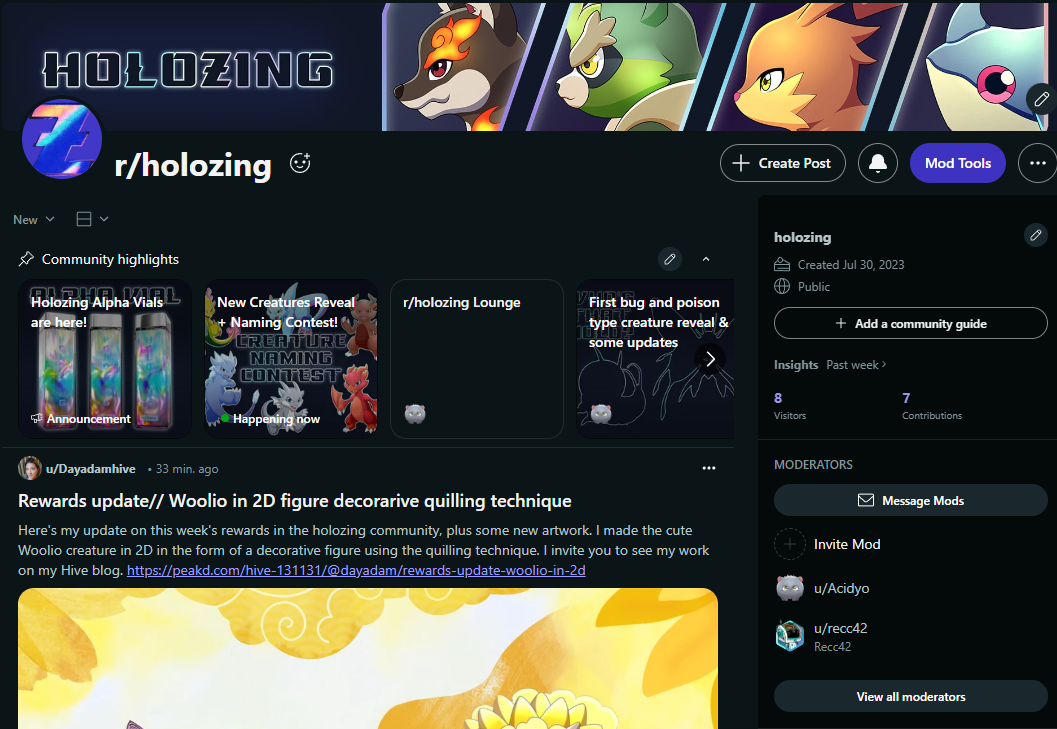Click the banner edit pencil icon
The image size is (1057, 729).
1041,99
